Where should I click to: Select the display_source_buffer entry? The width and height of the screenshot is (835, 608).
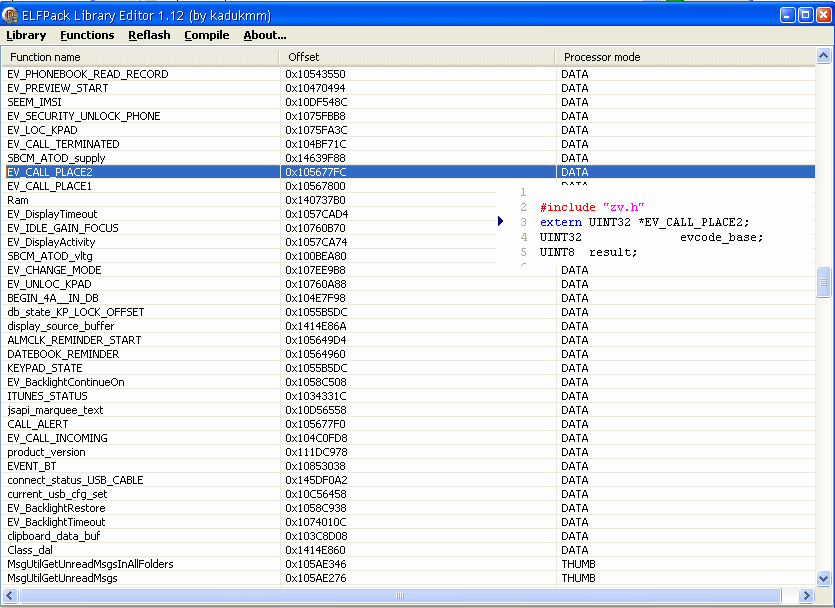(x=408, y=326)
